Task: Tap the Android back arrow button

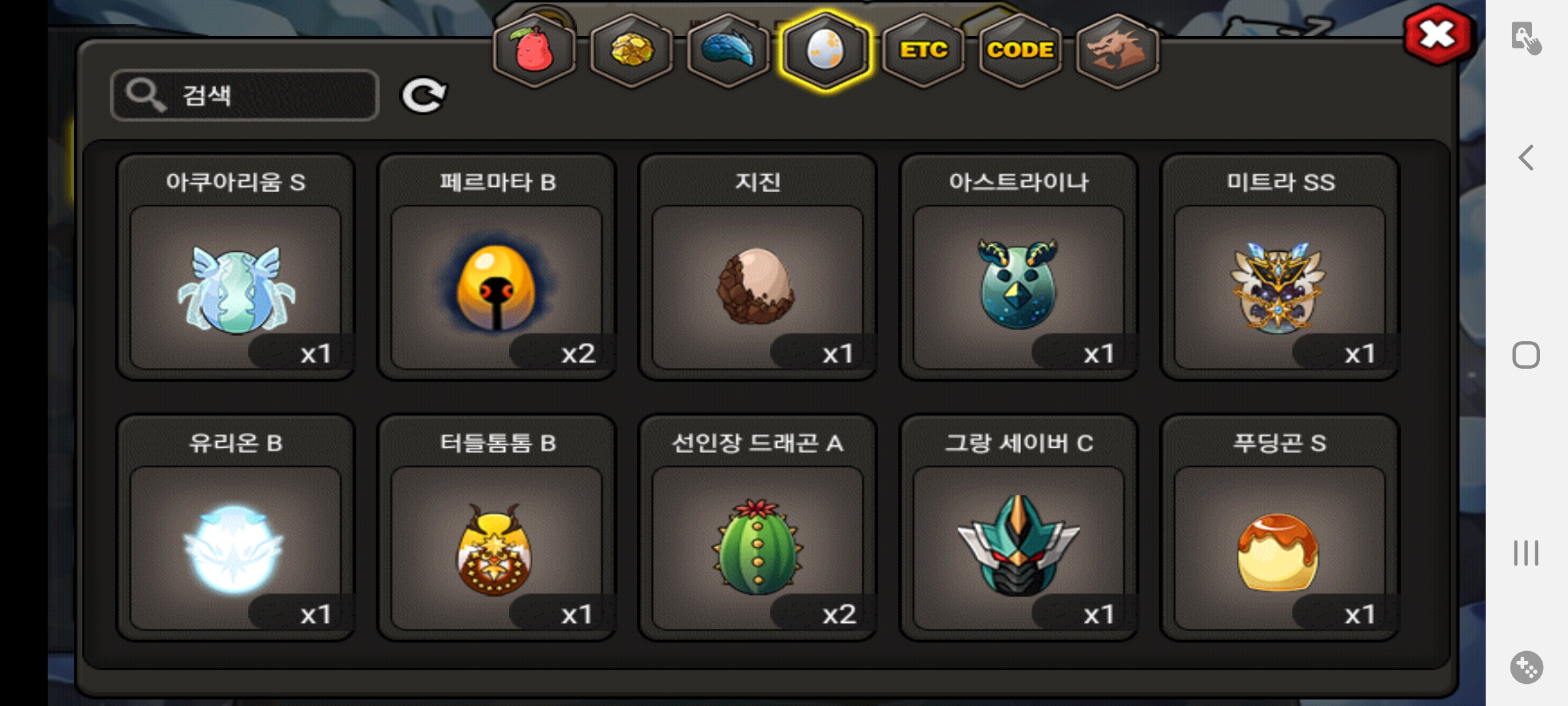Action: [1526, 158]
